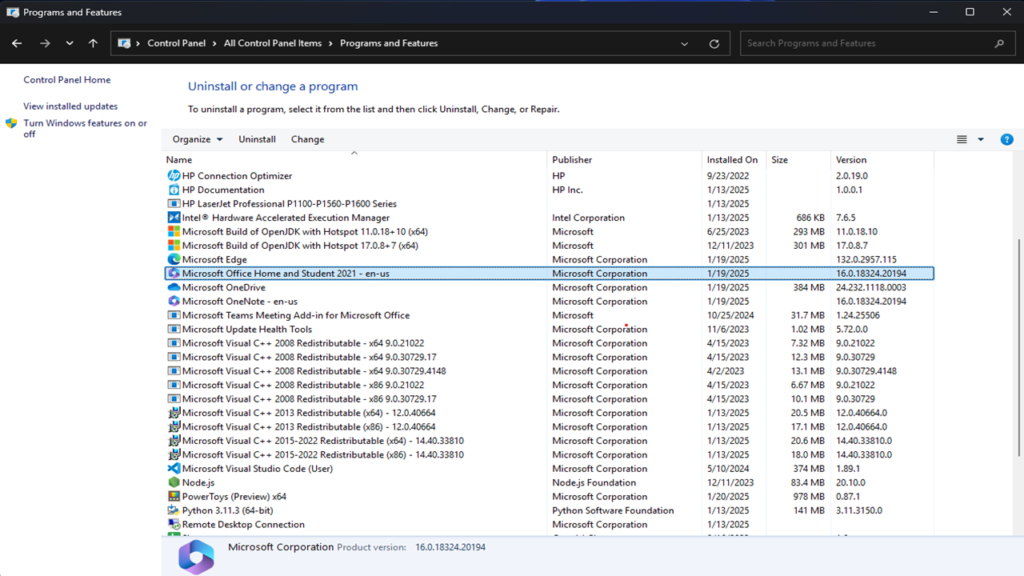This screenshot has height=576, width=1024.
Task: Select Microsoft Update Health Tools row
Action: (x=549, y=329)
